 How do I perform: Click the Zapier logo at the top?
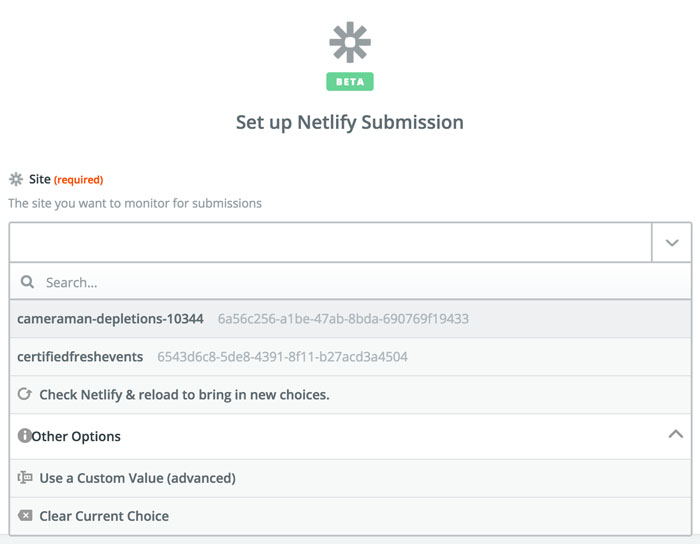[350, 42]
